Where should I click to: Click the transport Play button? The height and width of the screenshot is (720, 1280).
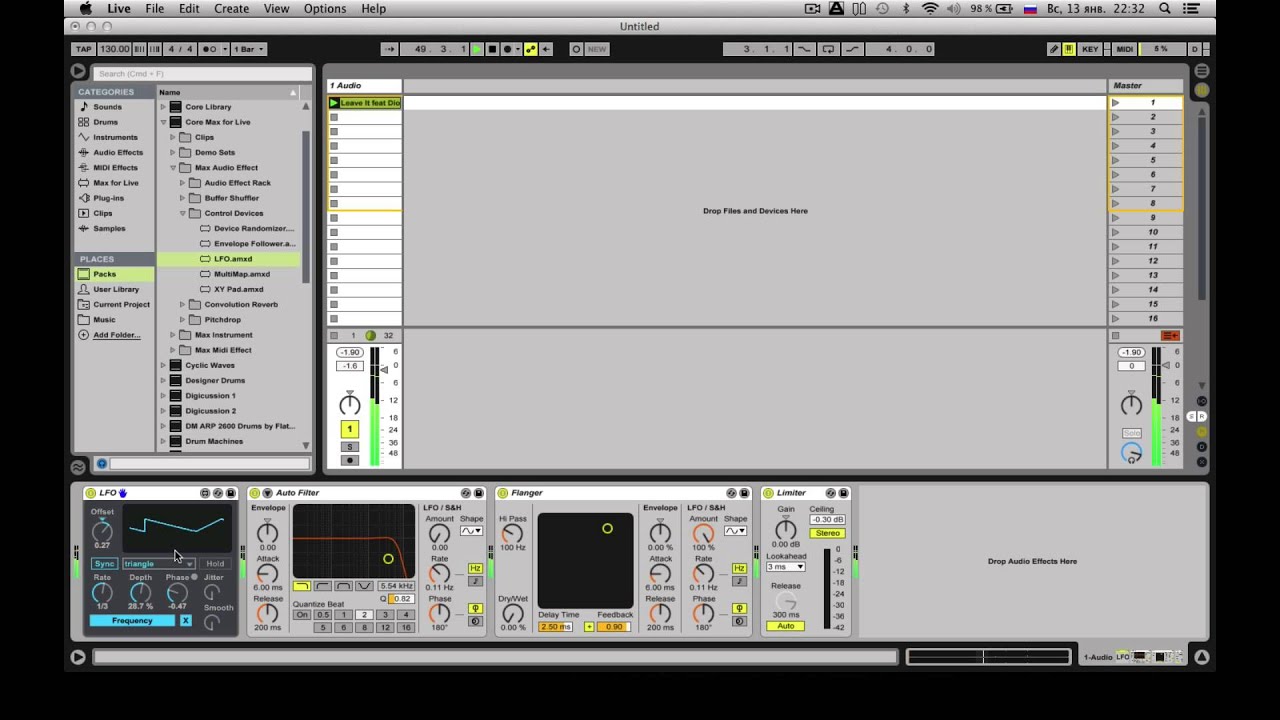[x=477, y=49]
